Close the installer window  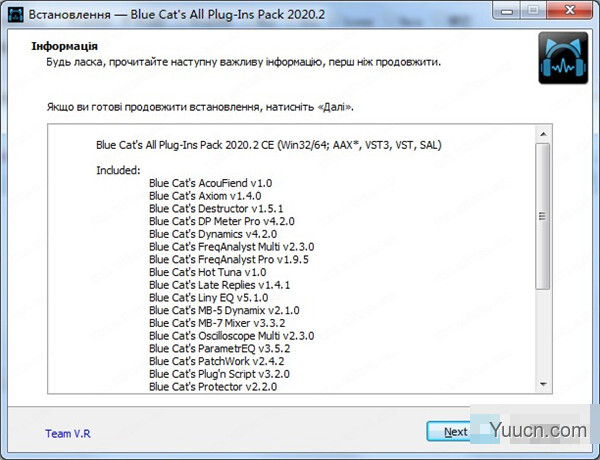coord(570,11)
